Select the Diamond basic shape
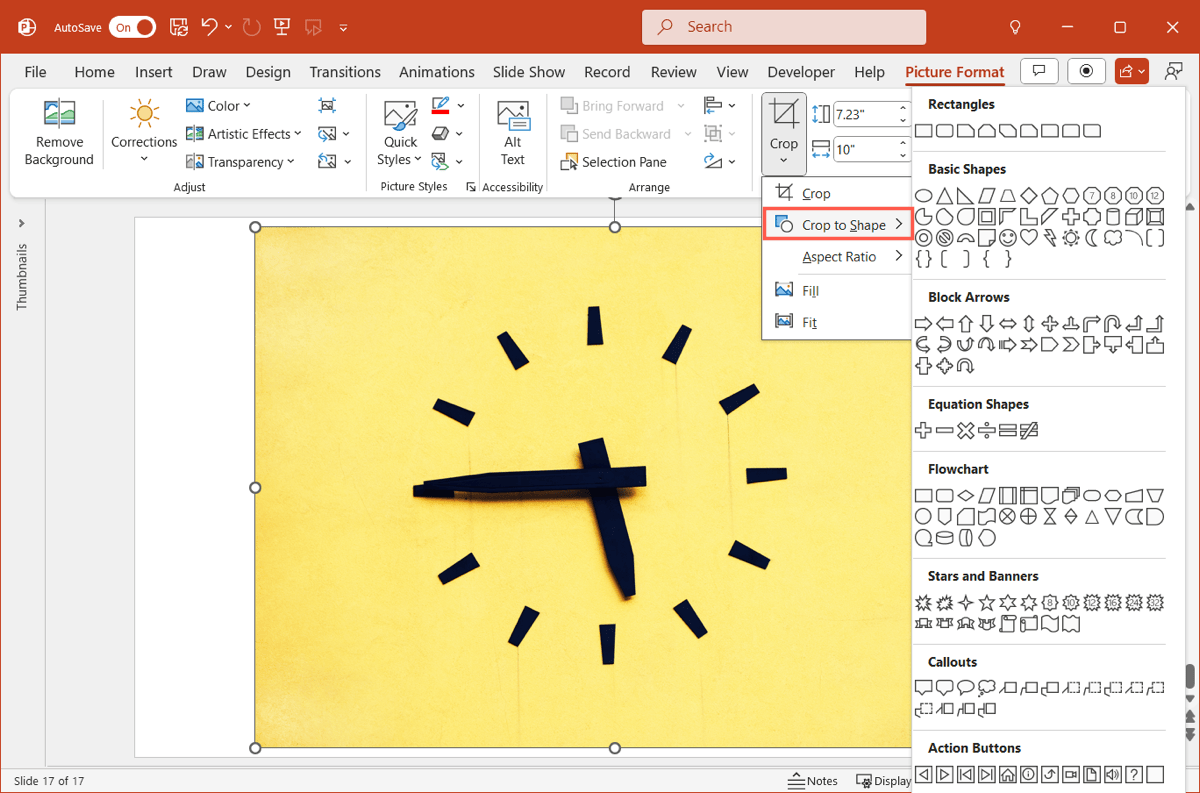Image resolution: width=1200 pixels, height=793 pixels. click(x=1029, y=195)
